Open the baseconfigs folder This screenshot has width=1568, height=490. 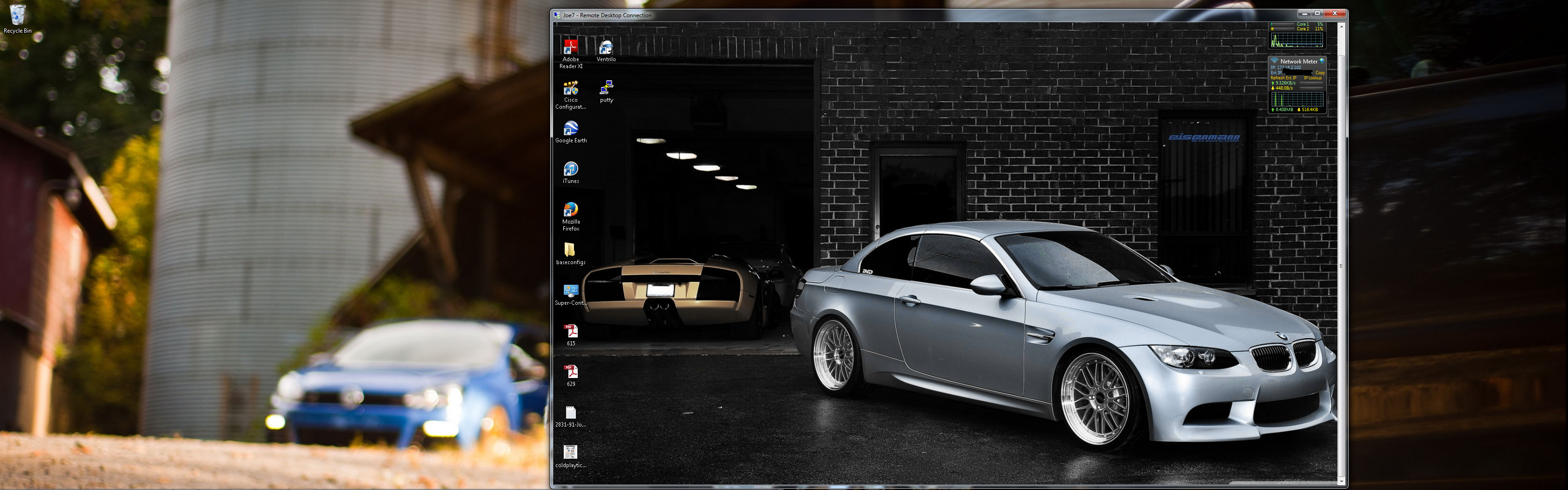570,254
